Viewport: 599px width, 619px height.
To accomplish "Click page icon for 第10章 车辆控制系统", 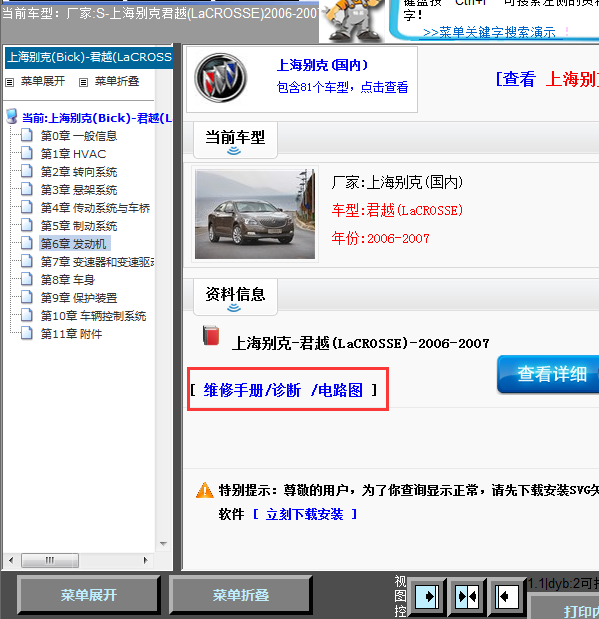I will (x=26, y=315).
